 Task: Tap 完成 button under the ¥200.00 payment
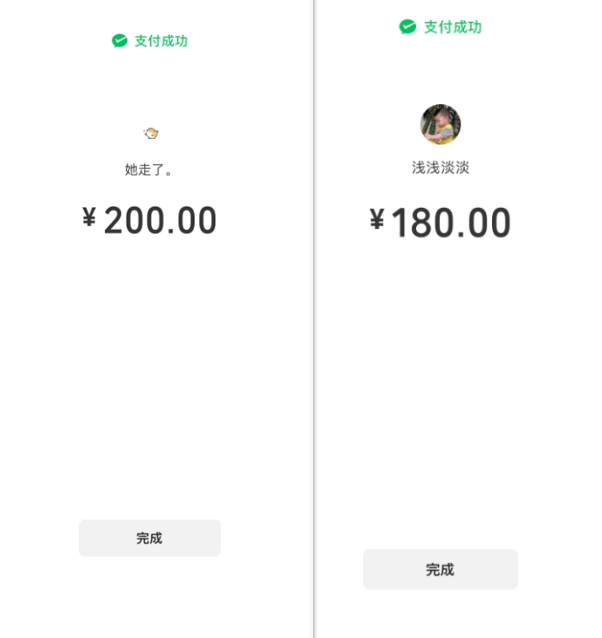(150, 538)
